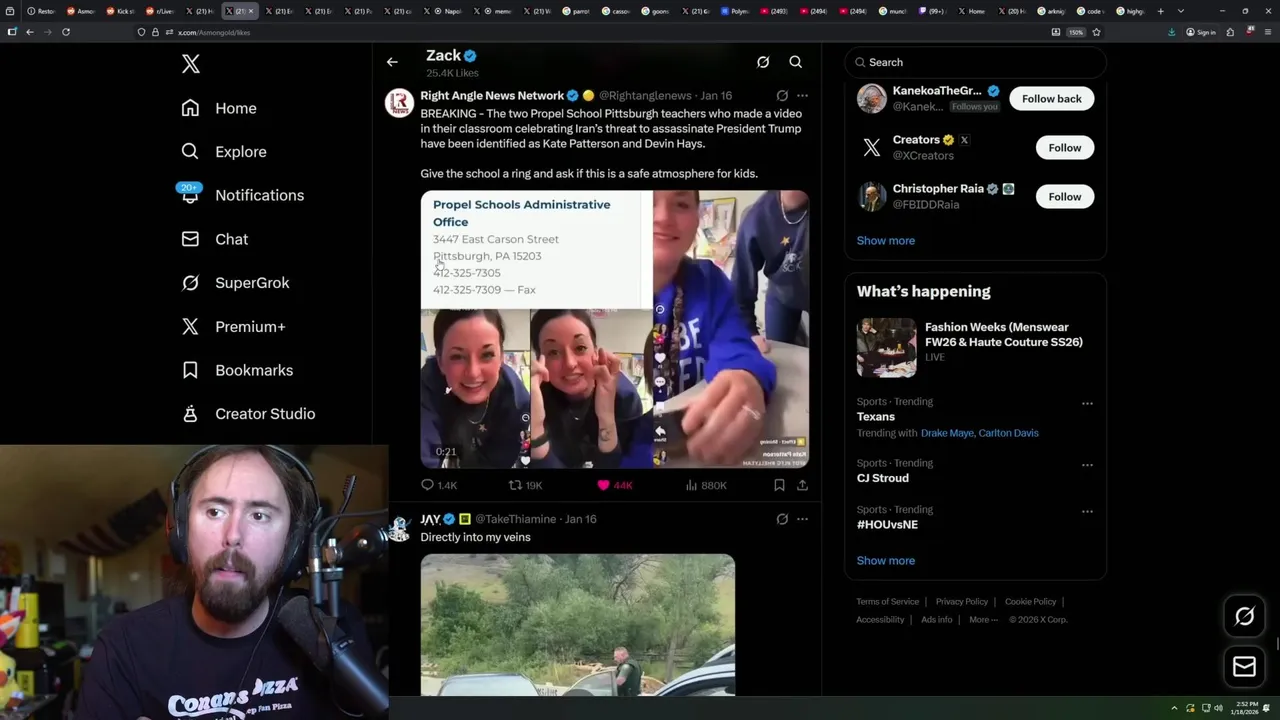Screen dimensions: 1280x720
Task: Open @TakeThiamine profile handle
Action: coord(515,519)
